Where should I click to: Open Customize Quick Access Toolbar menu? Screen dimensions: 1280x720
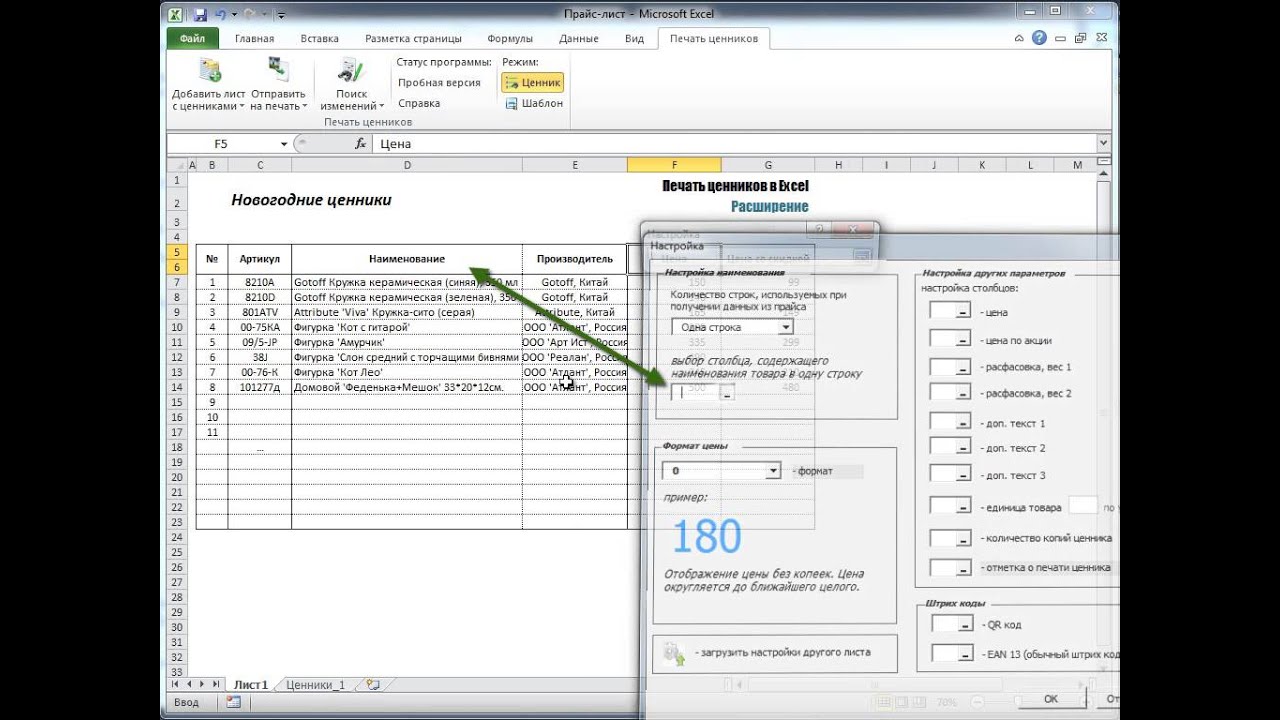click(x=281, y=15)
